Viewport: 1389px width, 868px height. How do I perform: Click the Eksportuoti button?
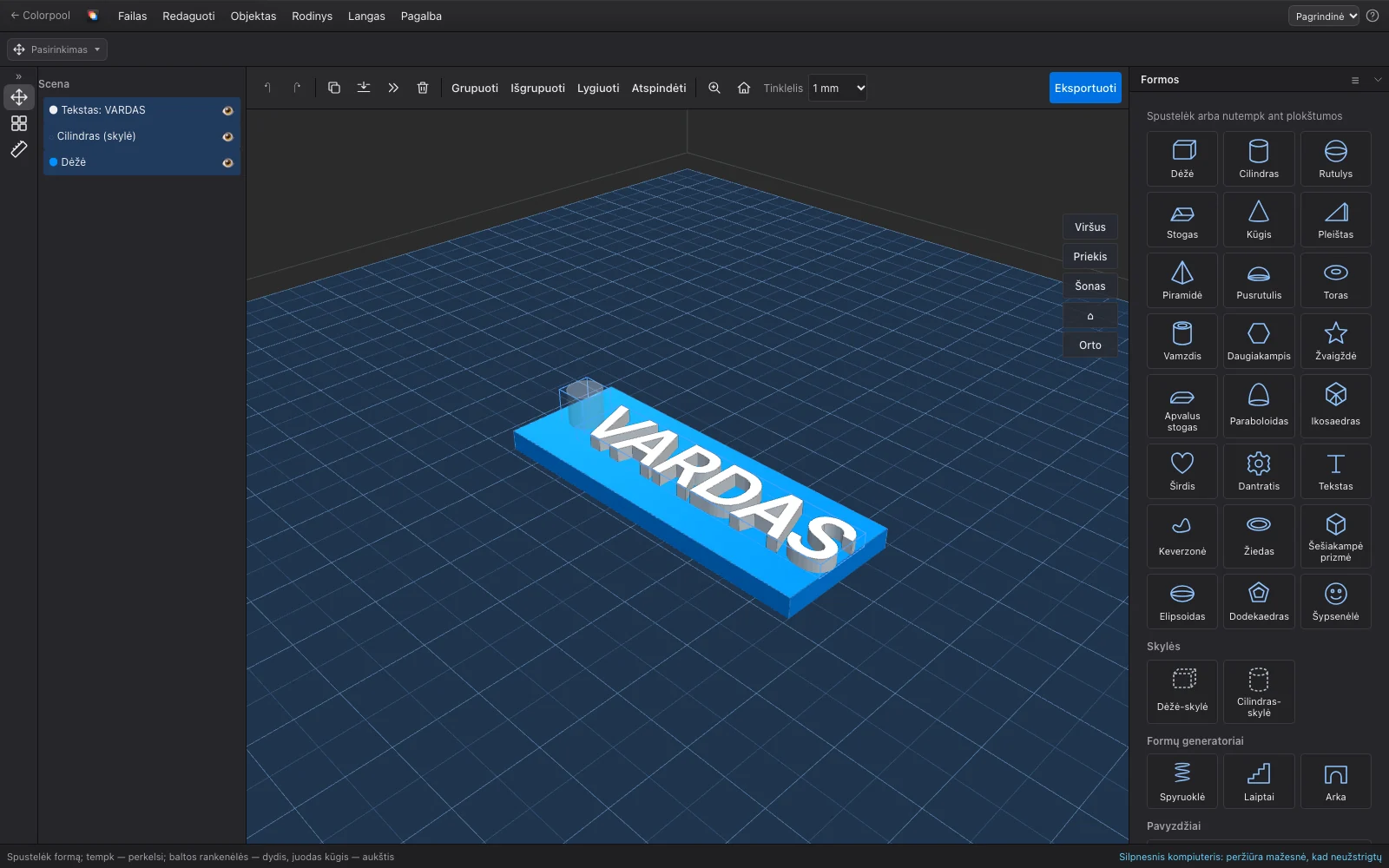(1085, 88)
